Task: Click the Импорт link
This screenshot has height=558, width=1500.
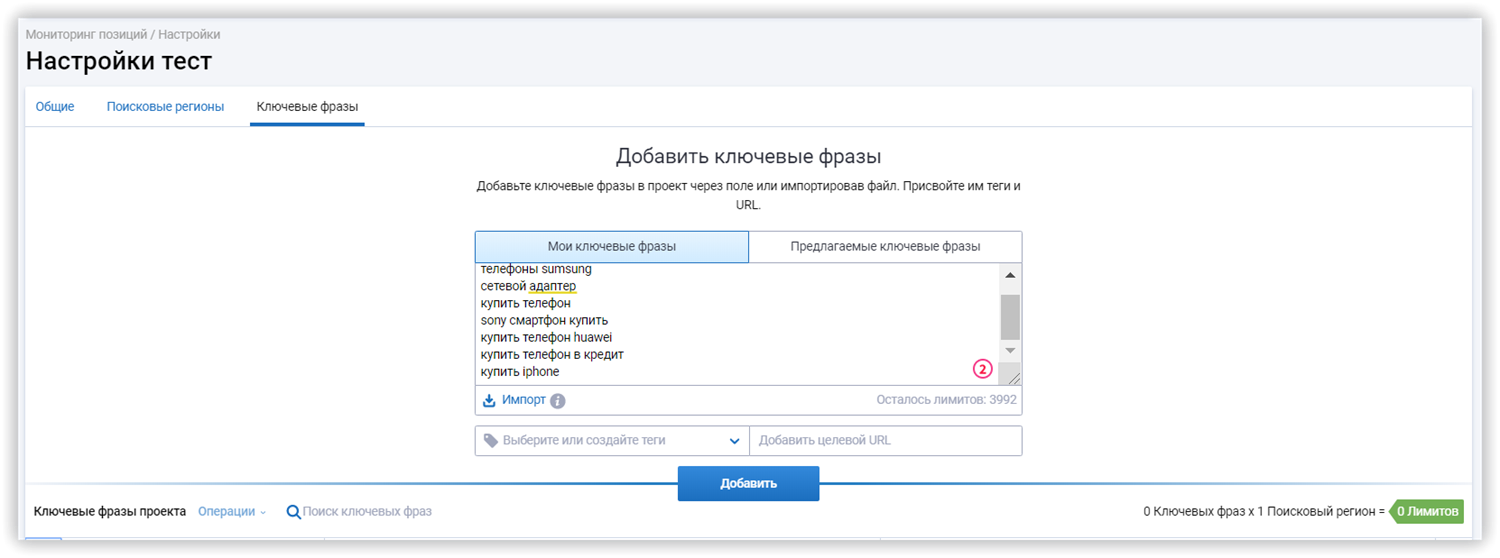Action: click(x=523, y=400)
